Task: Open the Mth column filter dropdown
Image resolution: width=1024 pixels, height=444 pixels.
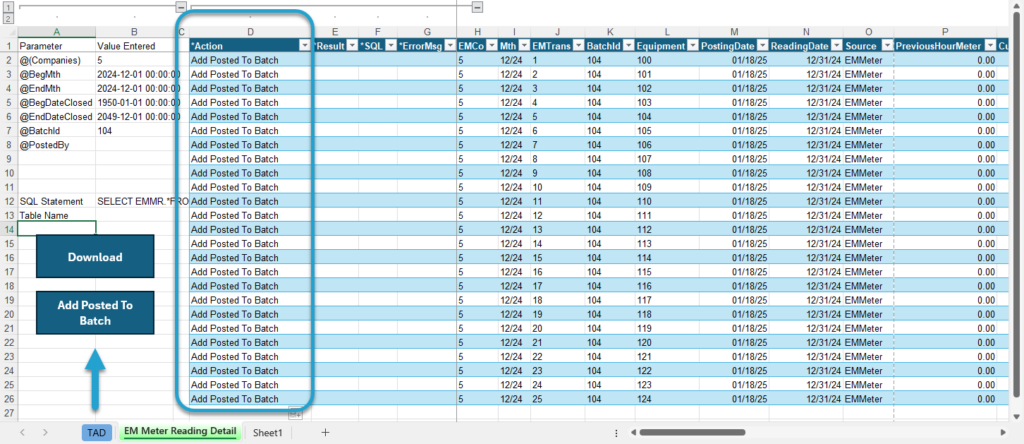Action: point(523,46)
